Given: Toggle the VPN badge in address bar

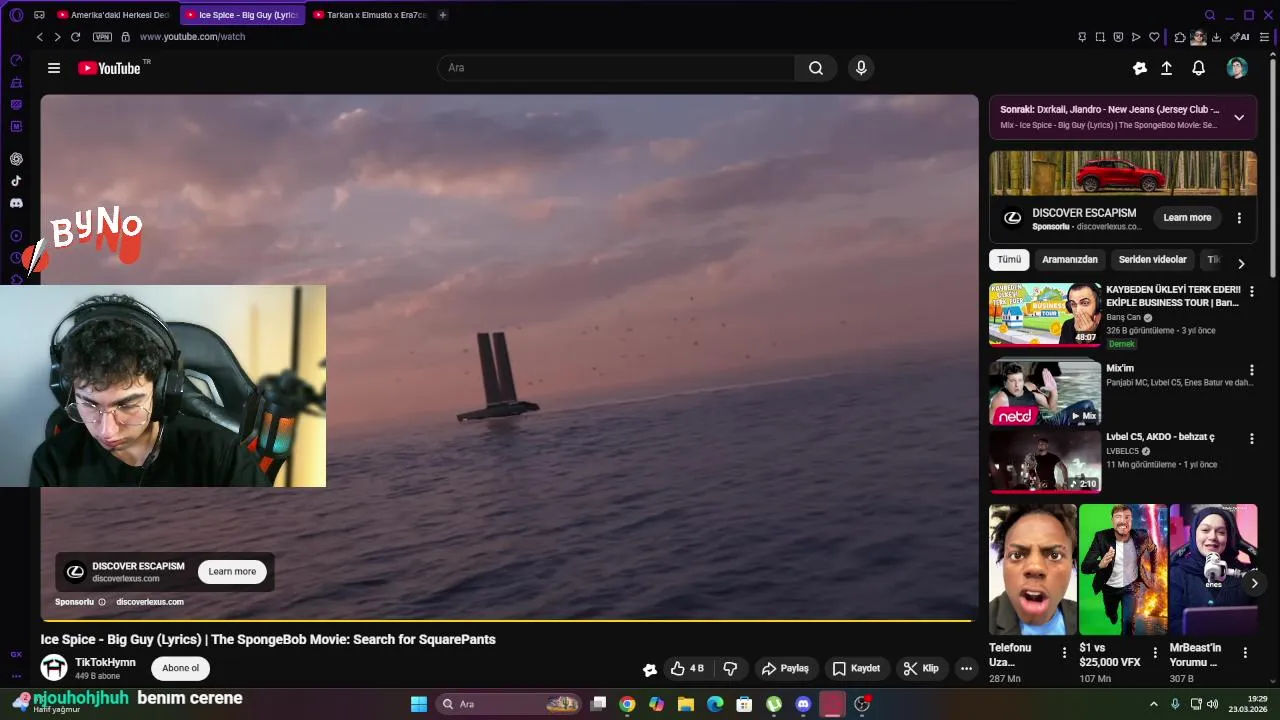Looking at the screenshot, I should point(102,37).
